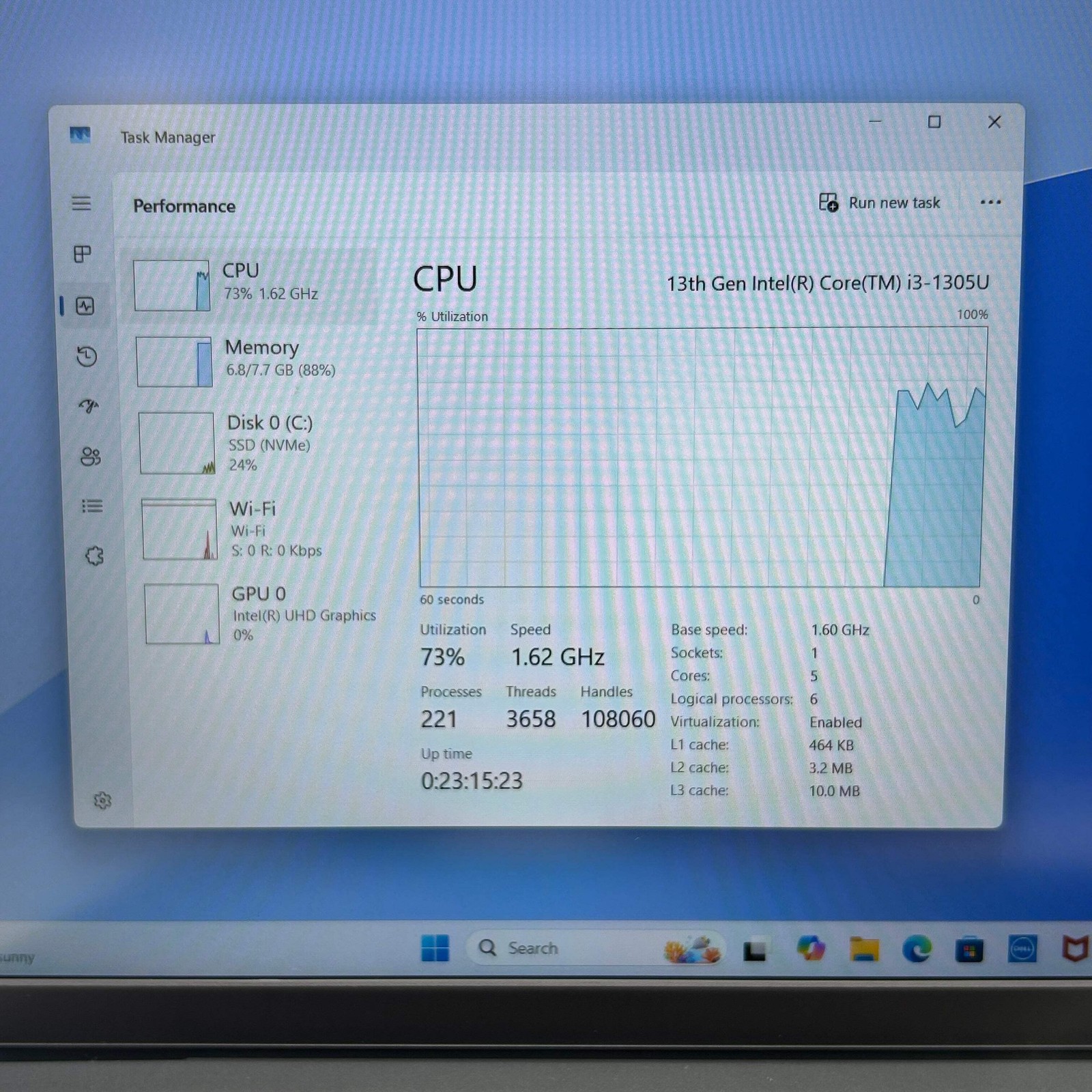Image resolution: width=1092 pixels, height=1092 pixels.
Task: Click the Virtualization Enabled value
Action: click(x=835, y=722)
